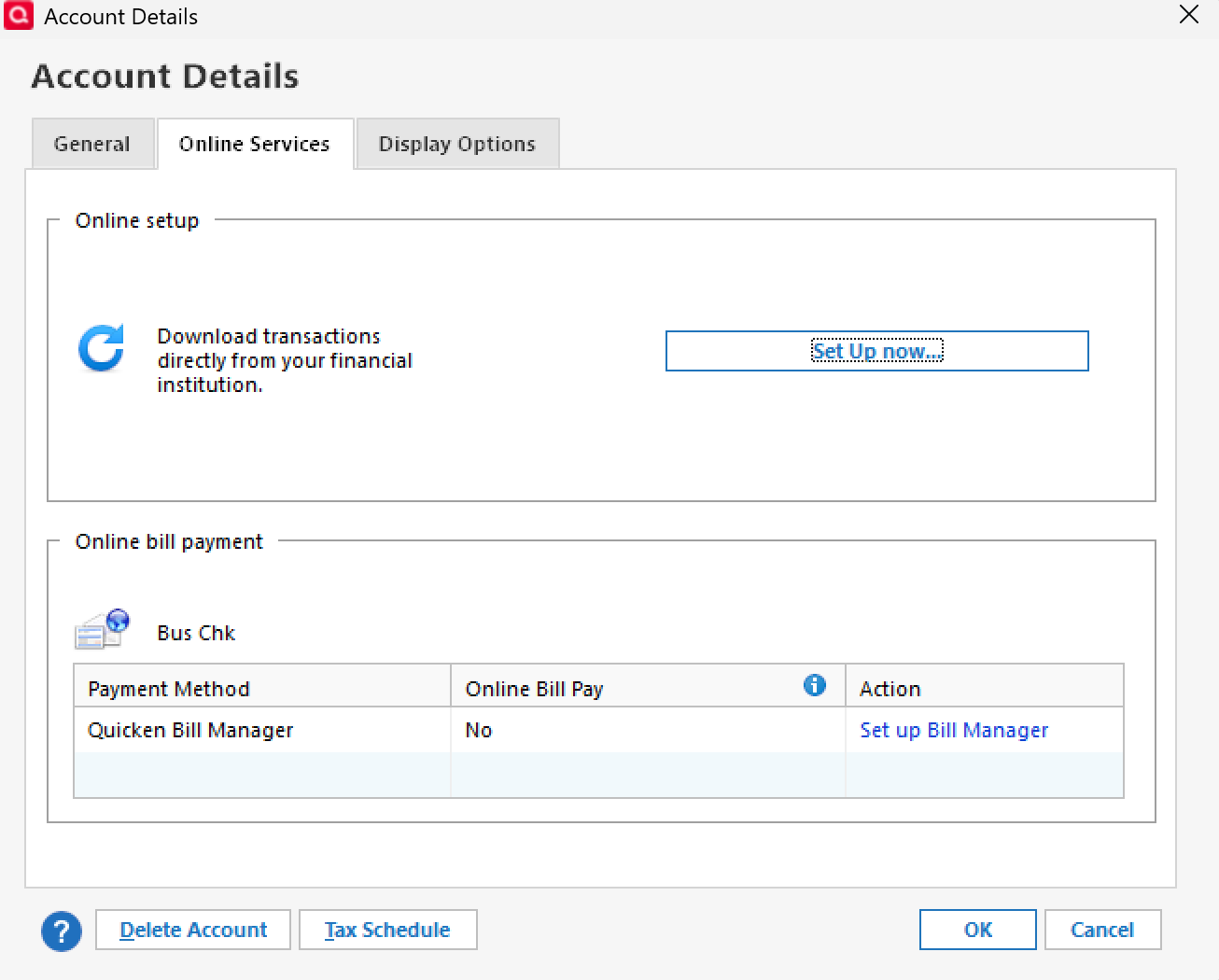
Task: Click the Online Bill Pay column header
Action: [x=534, y=689]
